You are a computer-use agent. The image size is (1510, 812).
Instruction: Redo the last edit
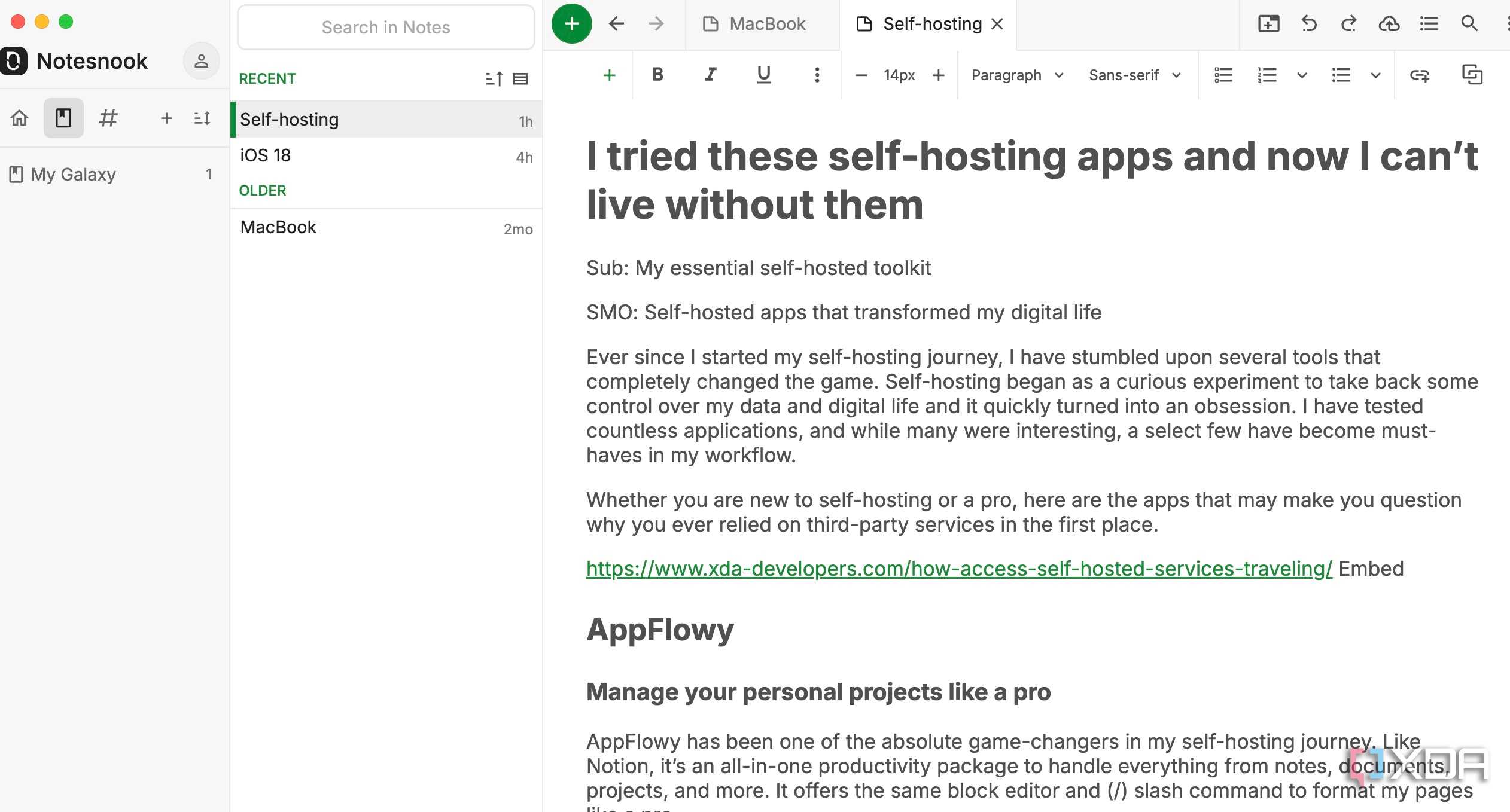tap(1348, 24)
